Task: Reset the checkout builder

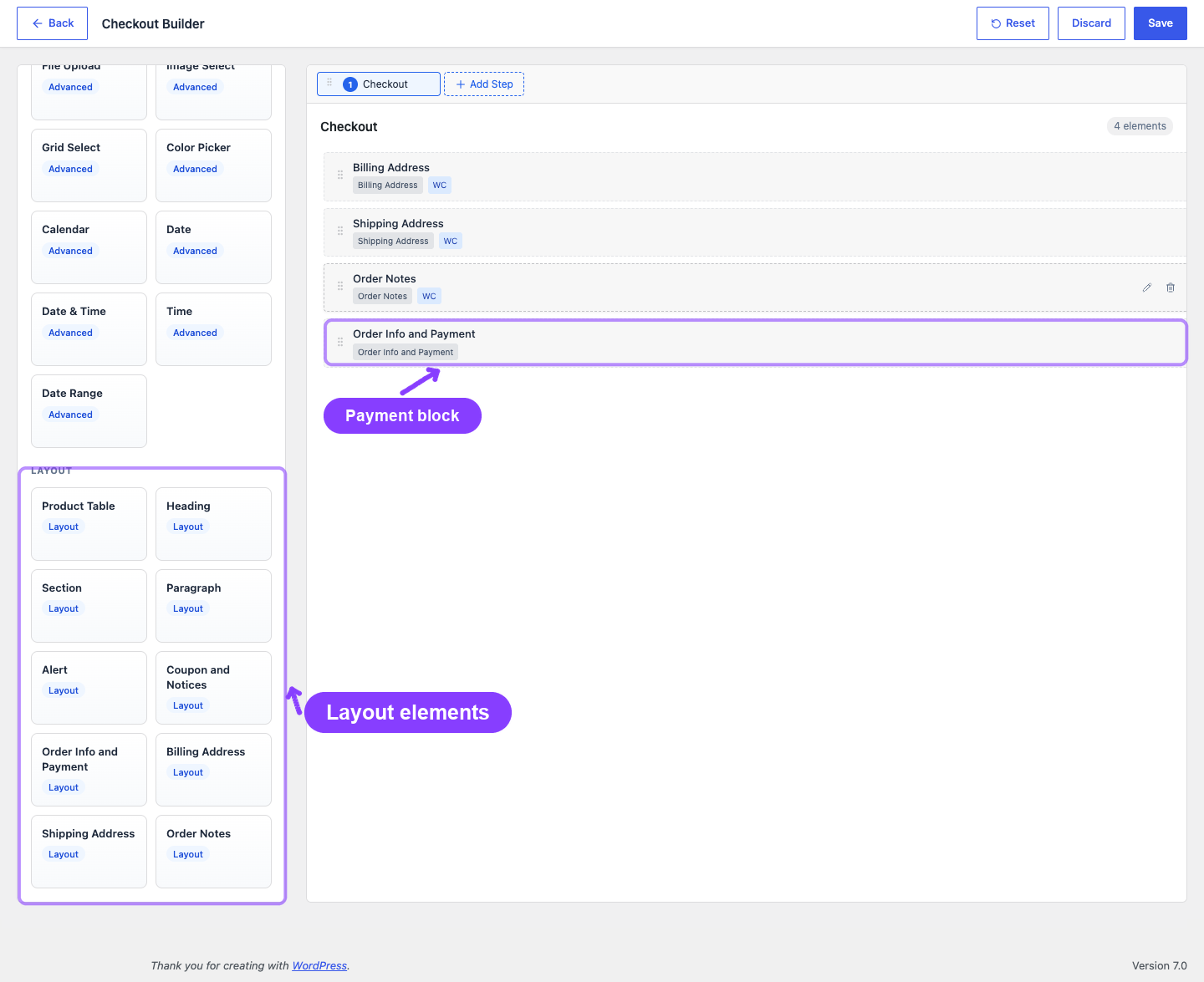Action: pos(1013,23)
